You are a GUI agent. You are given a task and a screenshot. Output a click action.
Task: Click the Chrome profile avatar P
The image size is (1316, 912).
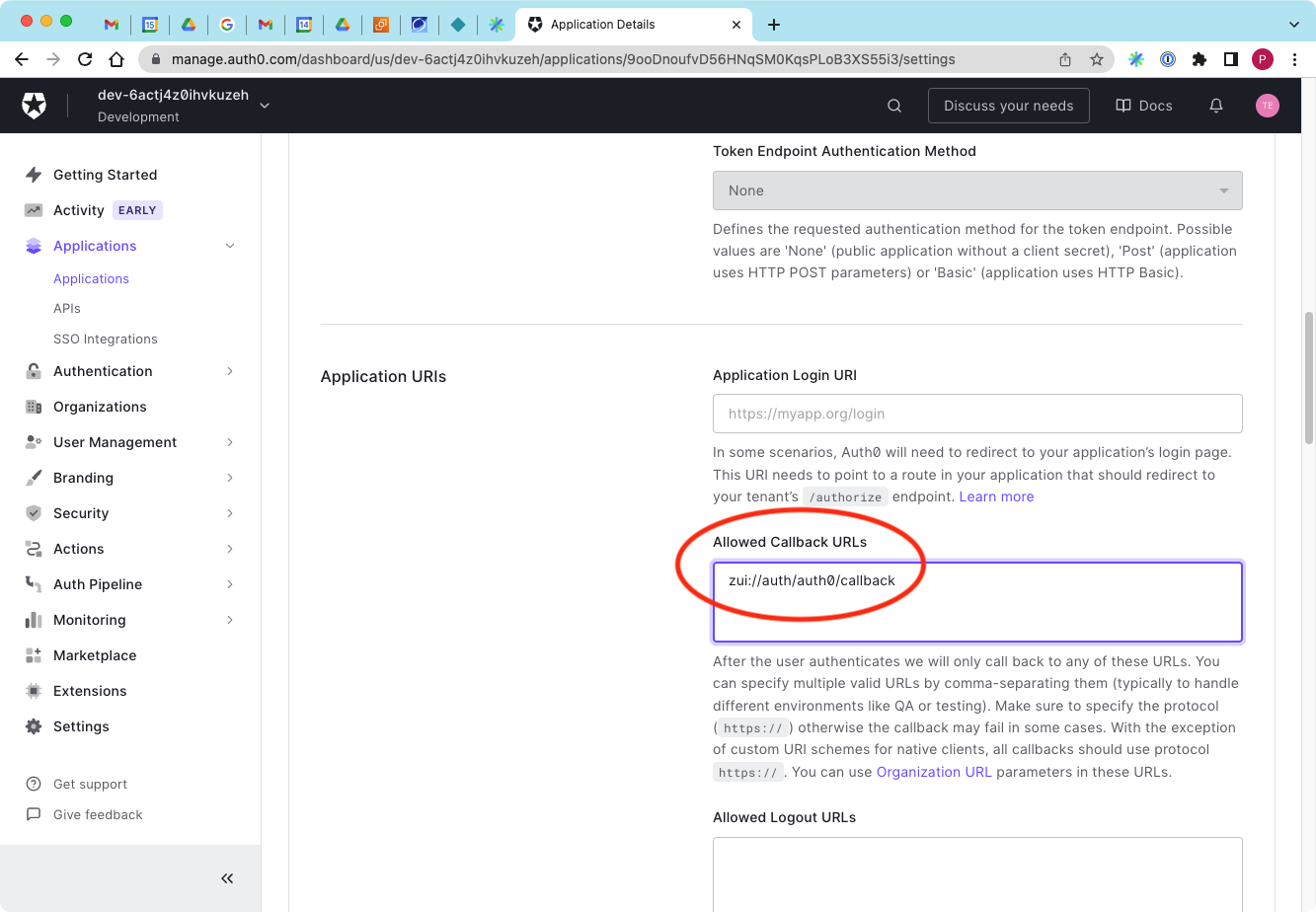point(1263,59)
